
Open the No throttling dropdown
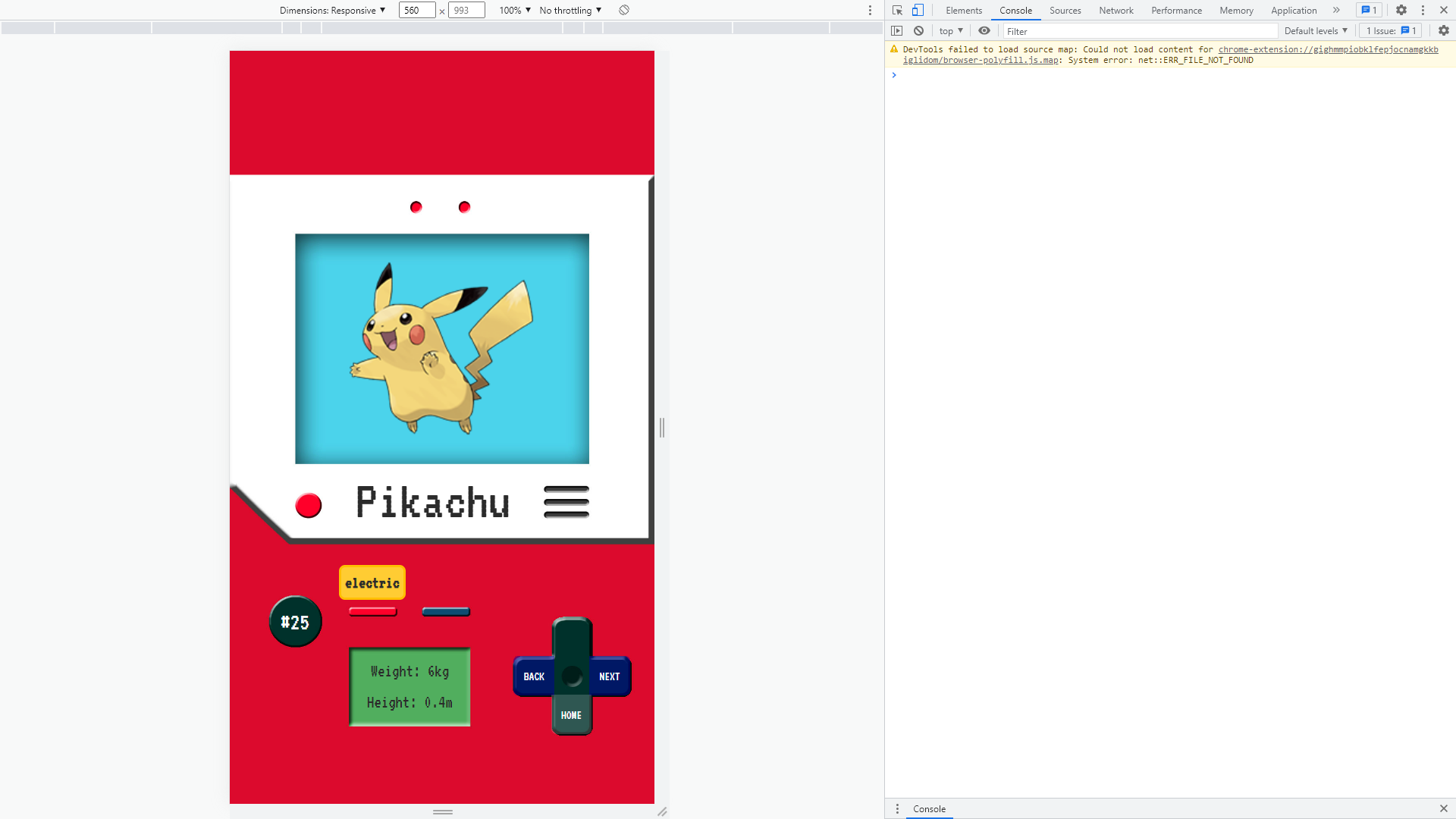[x=569, y=10]
